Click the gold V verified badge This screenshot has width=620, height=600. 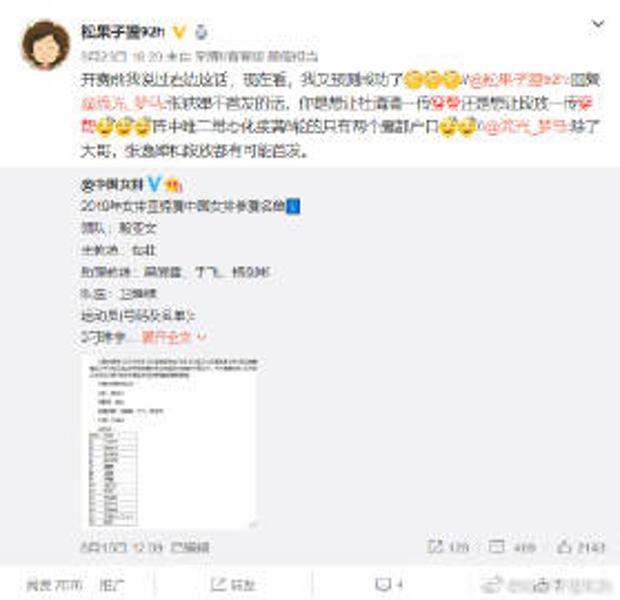coord(179,32)
